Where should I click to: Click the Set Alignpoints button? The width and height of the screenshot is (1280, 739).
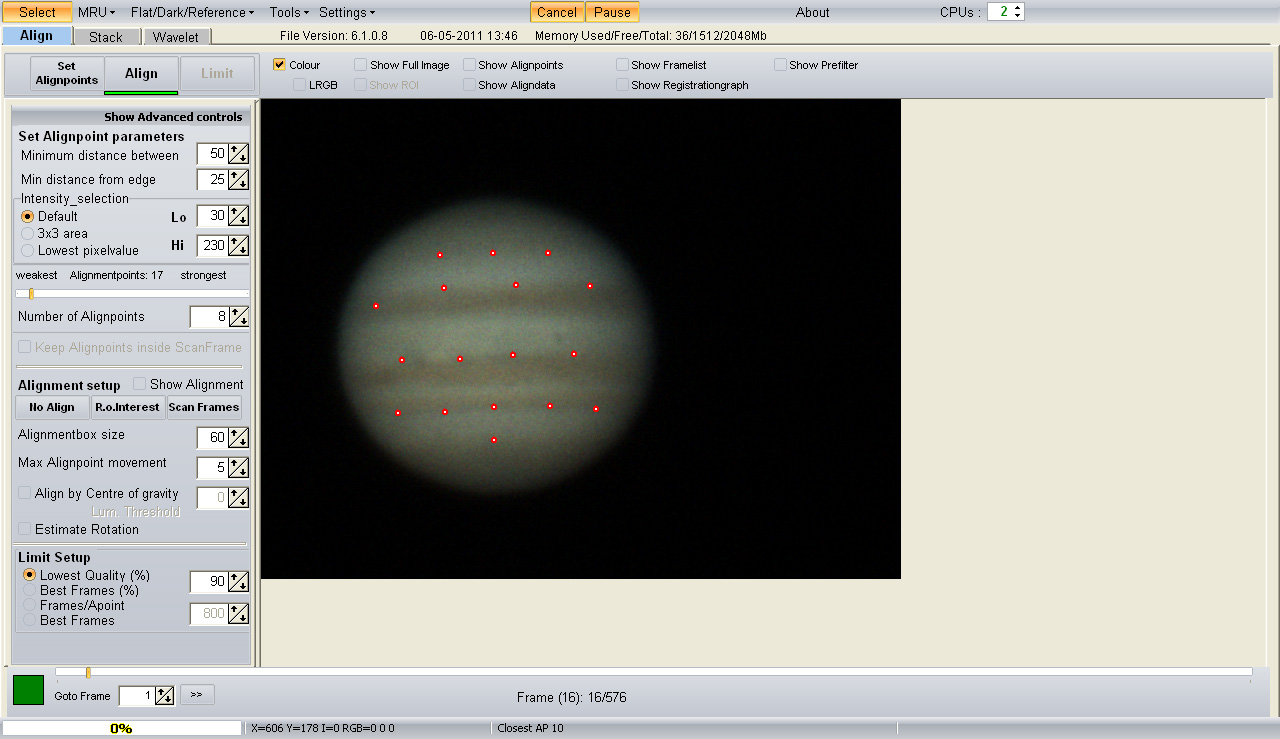coord(66,73)
